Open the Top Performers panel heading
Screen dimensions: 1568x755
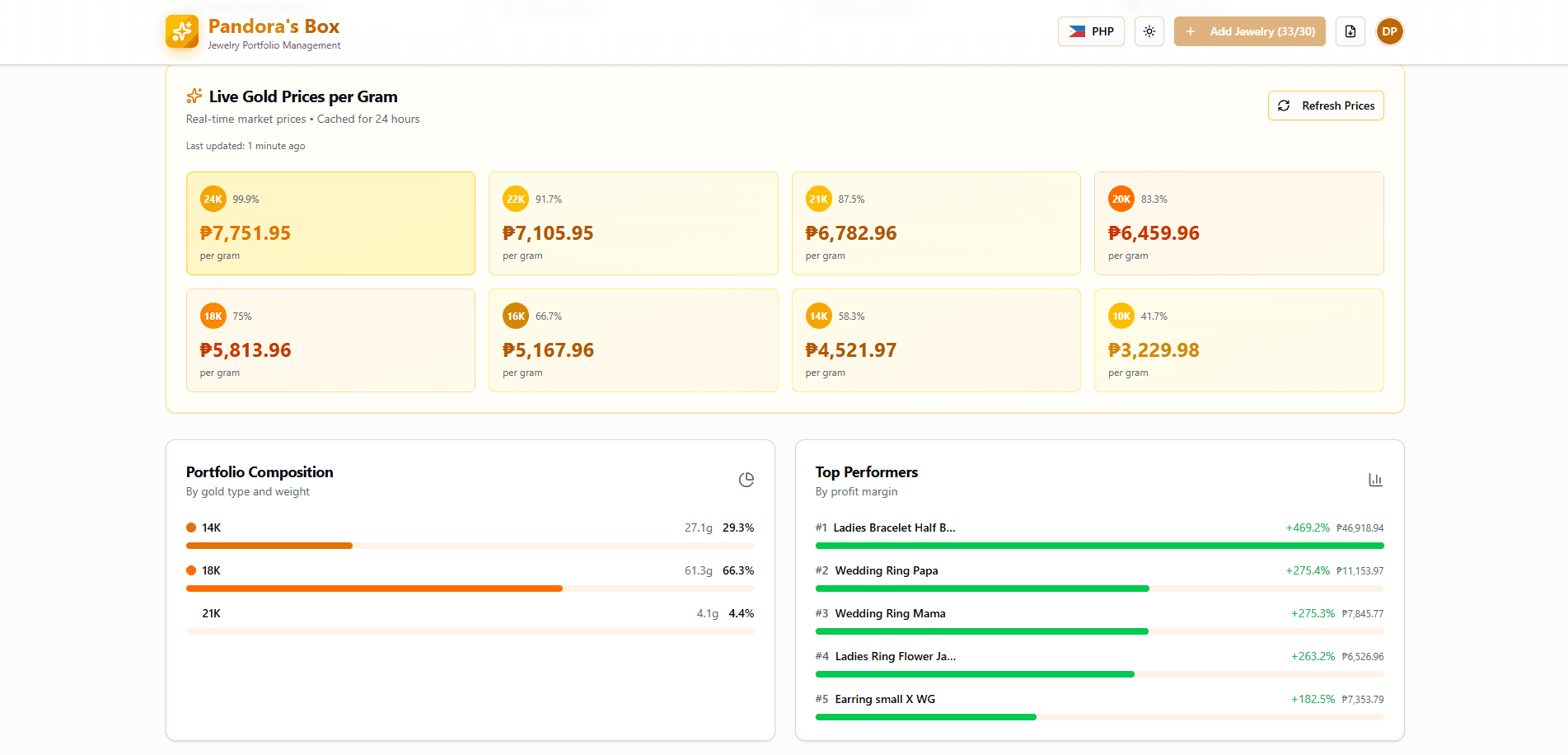pos(866,471)
